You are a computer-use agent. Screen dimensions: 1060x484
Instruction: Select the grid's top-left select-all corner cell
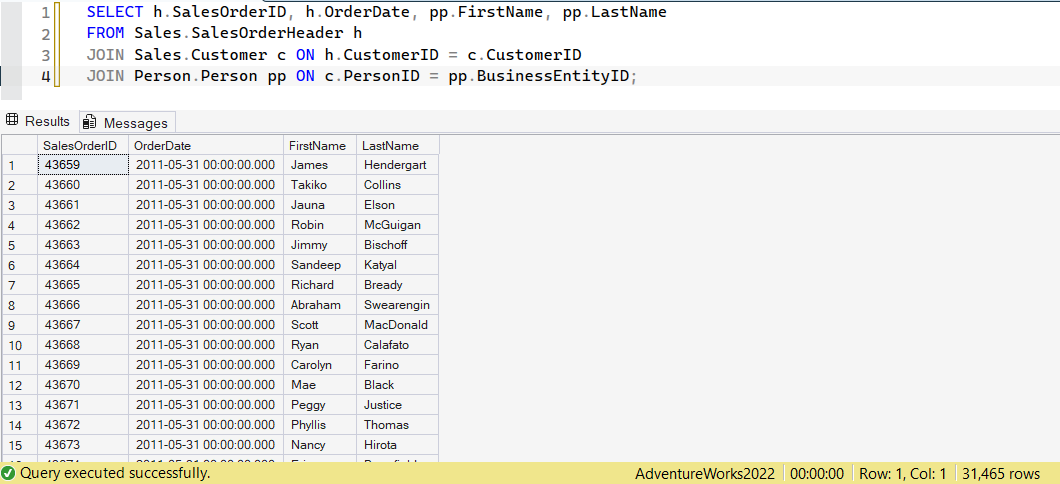coord(20,145)
